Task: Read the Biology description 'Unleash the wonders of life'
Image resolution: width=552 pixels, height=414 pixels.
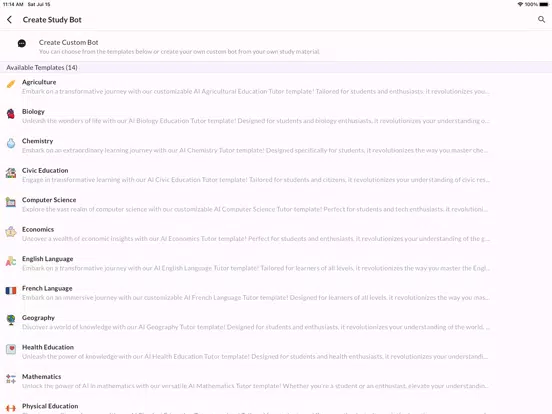Action: tap(256, 121)
